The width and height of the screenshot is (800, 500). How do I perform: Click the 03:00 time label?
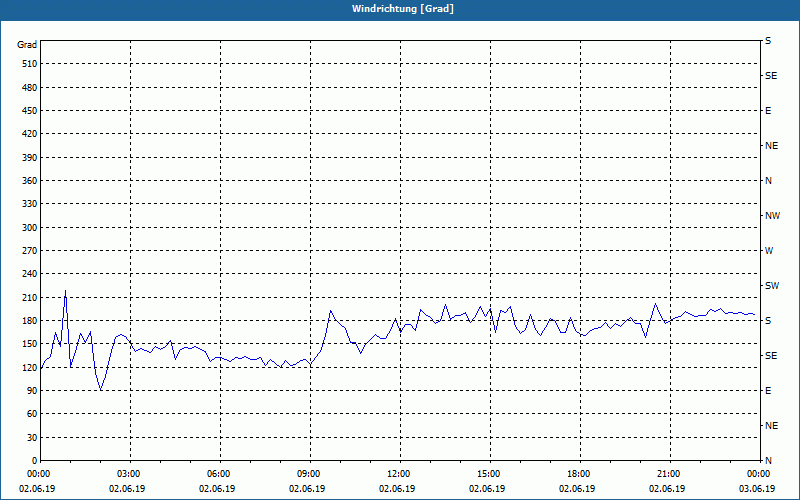[130, 474]
